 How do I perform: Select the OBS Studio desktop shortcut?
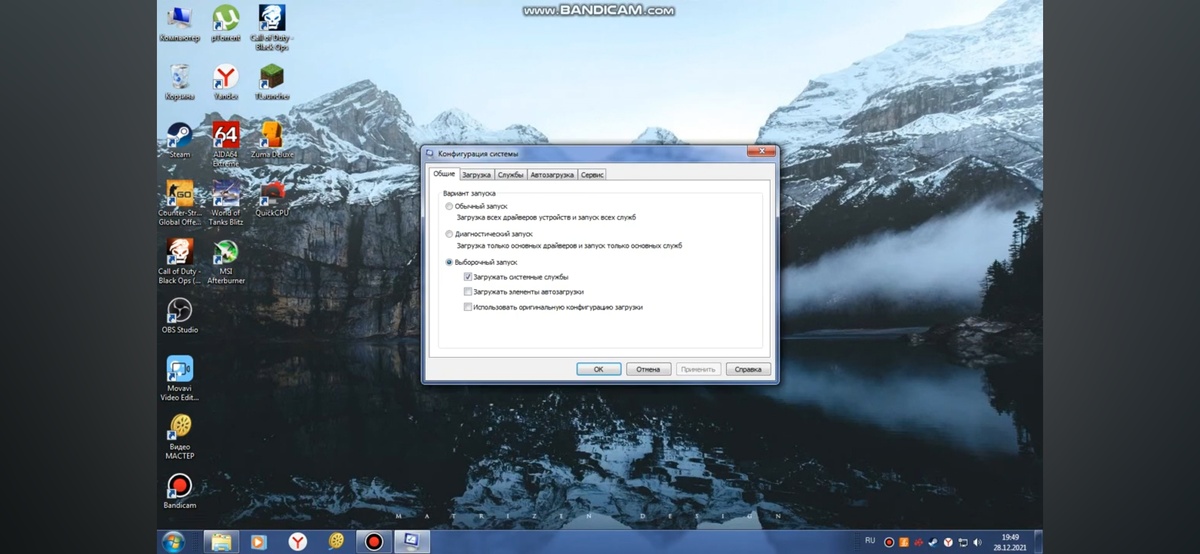[x=180, y=316]
